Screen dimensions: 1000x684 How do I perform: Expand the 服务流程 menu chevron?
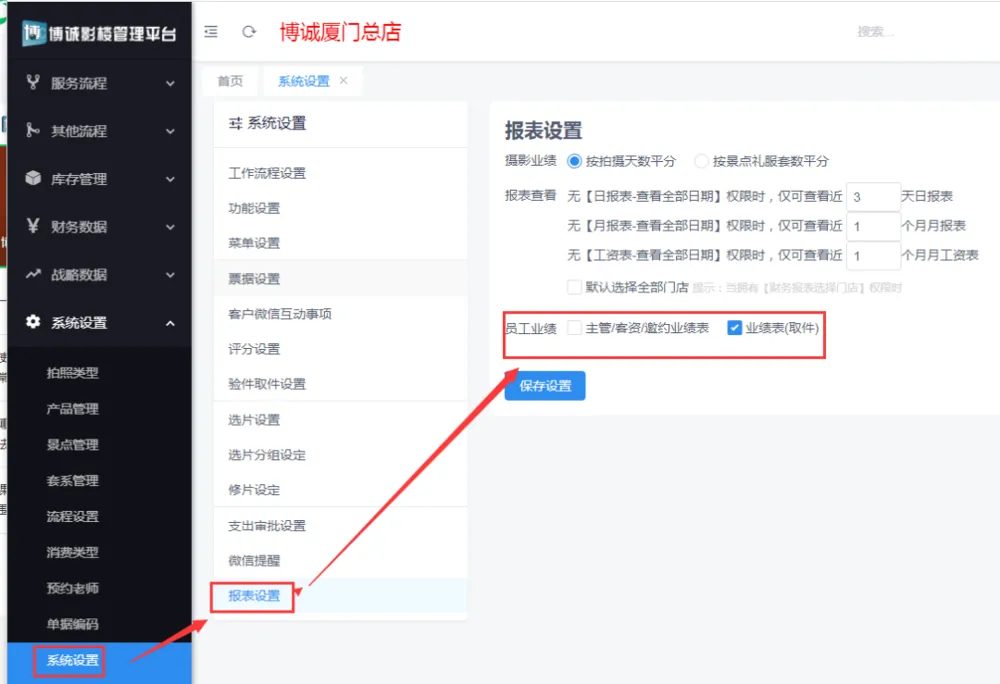tap(170, 84)
